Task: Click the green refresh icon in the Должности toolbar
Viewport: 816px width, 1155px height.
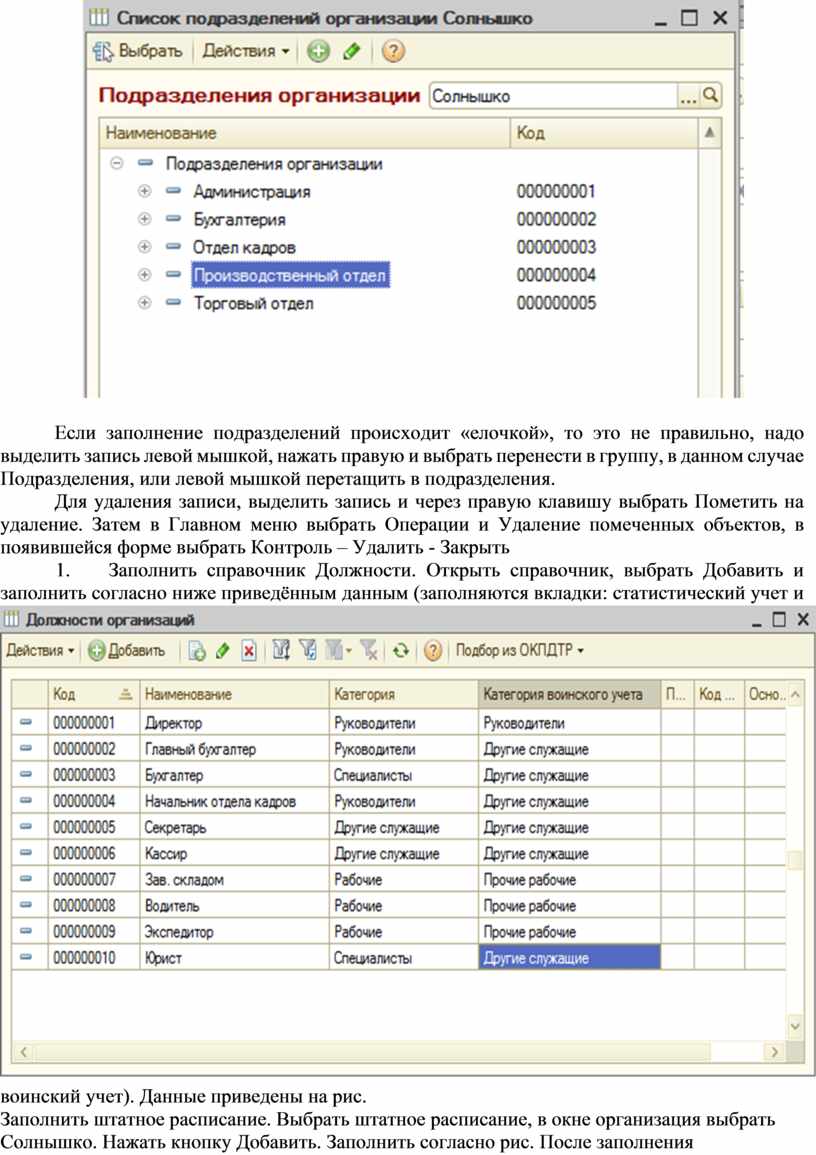Action: 401,650
